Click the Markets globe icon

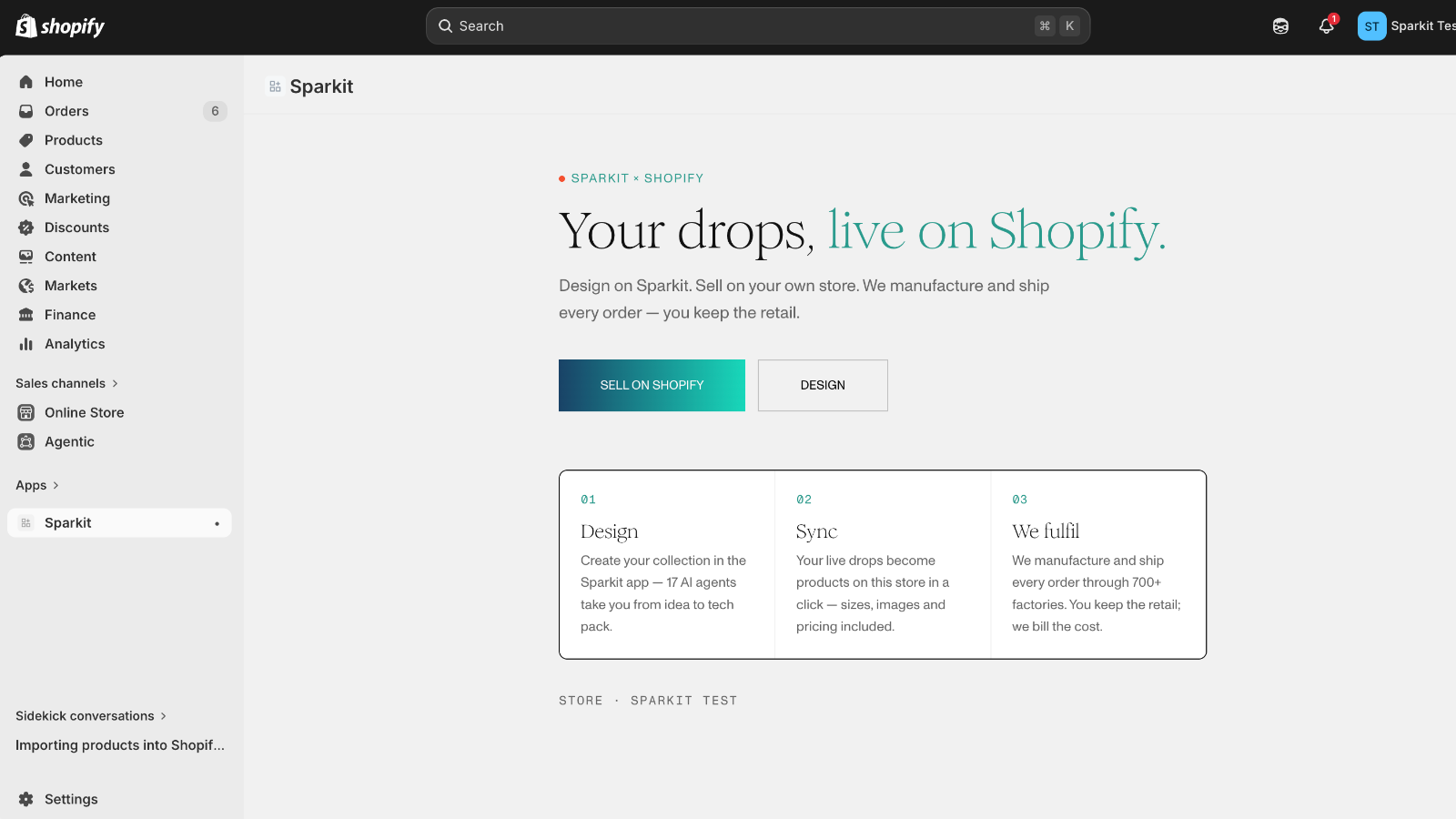26,286
